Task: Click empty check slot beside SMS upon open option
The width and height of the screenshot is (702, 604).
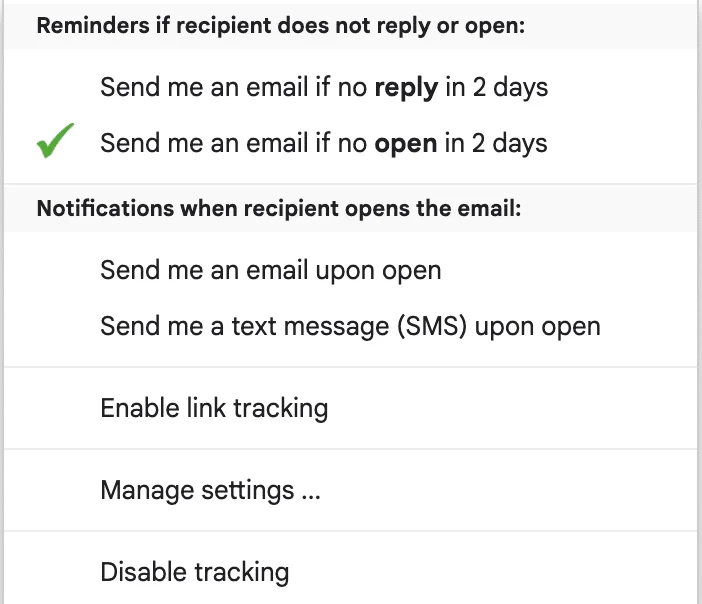Action: point(55,326)
